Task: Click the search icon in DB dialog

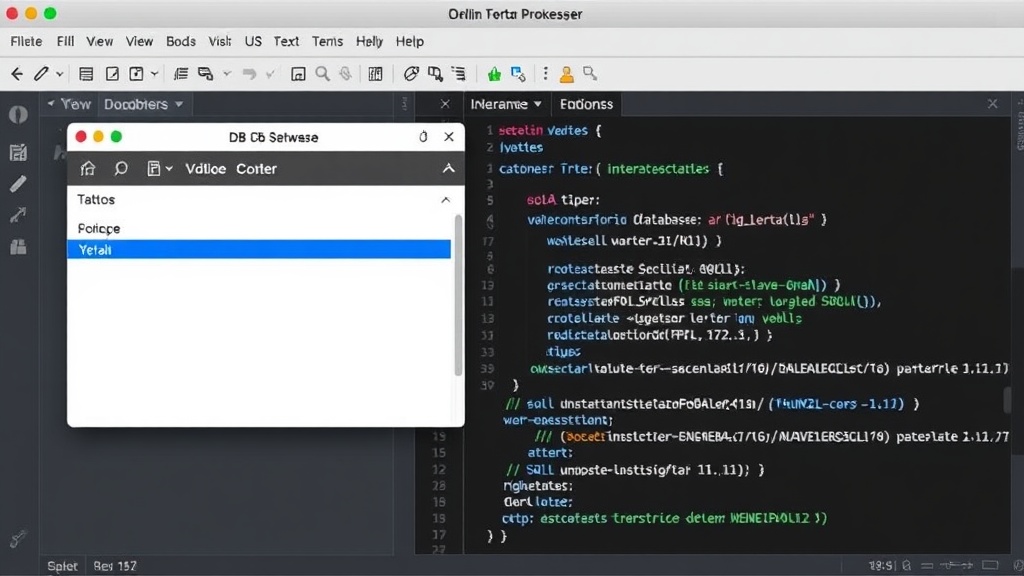Action: (x=121, y=168)
